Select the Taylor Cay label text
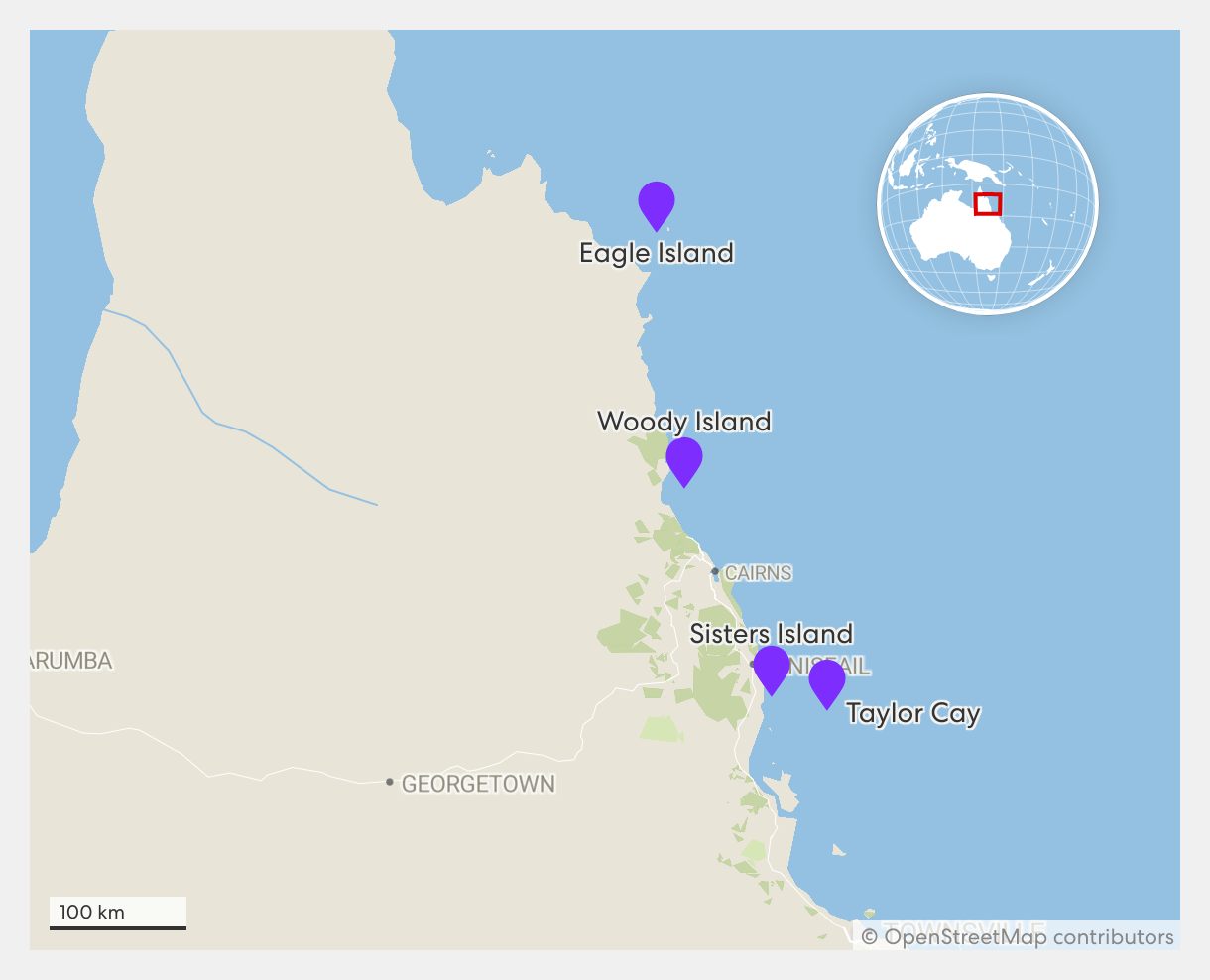The image size is (1210, 980). (x=912, y=713)
